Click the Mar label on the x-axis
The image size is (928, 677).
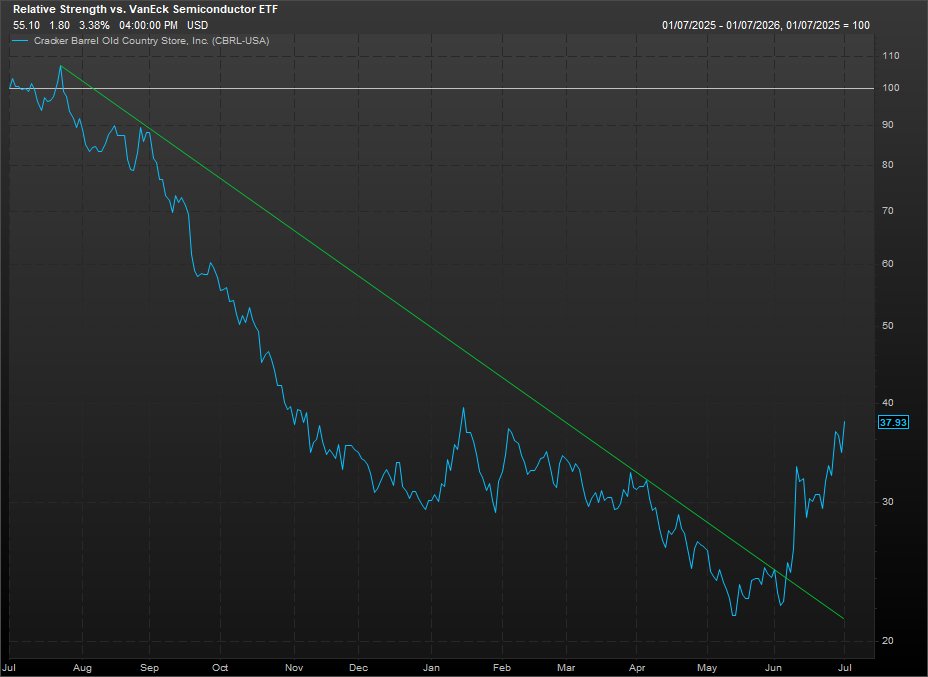click(566, 668)
